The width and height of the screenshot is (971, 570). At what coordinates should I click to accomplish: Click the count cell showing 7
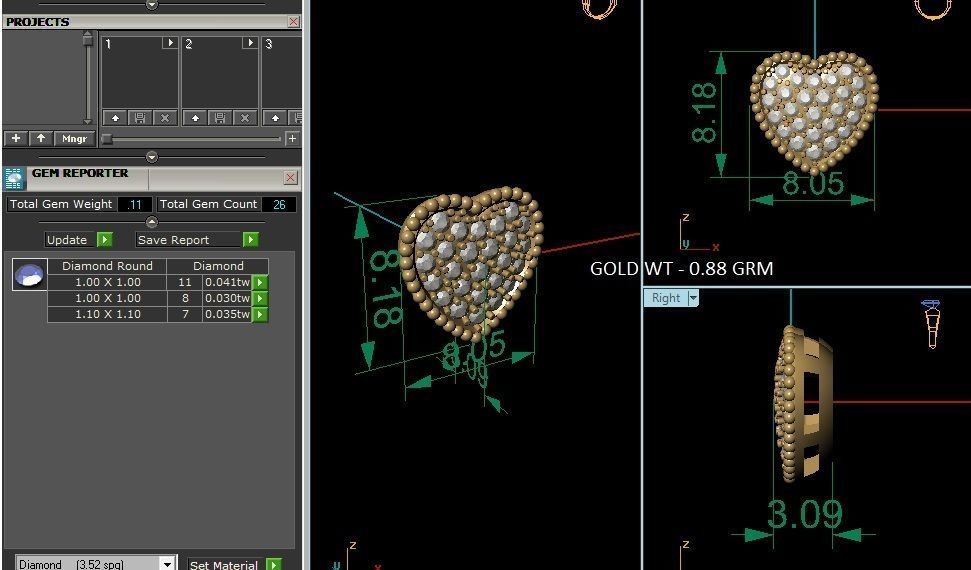(x=185, y=315)
